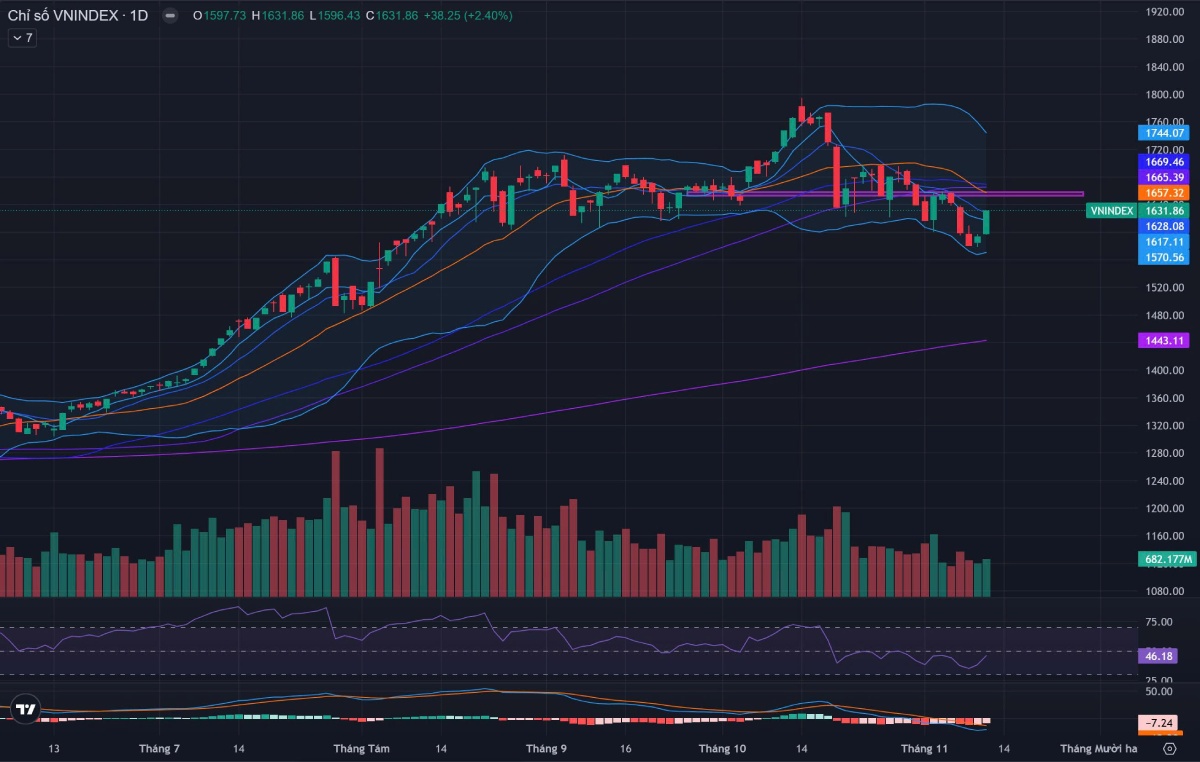Viewport: 1200px width, 762px height.
Task: Click the orange 1657.32 moving average label
Action: [x=1164, y=192]
